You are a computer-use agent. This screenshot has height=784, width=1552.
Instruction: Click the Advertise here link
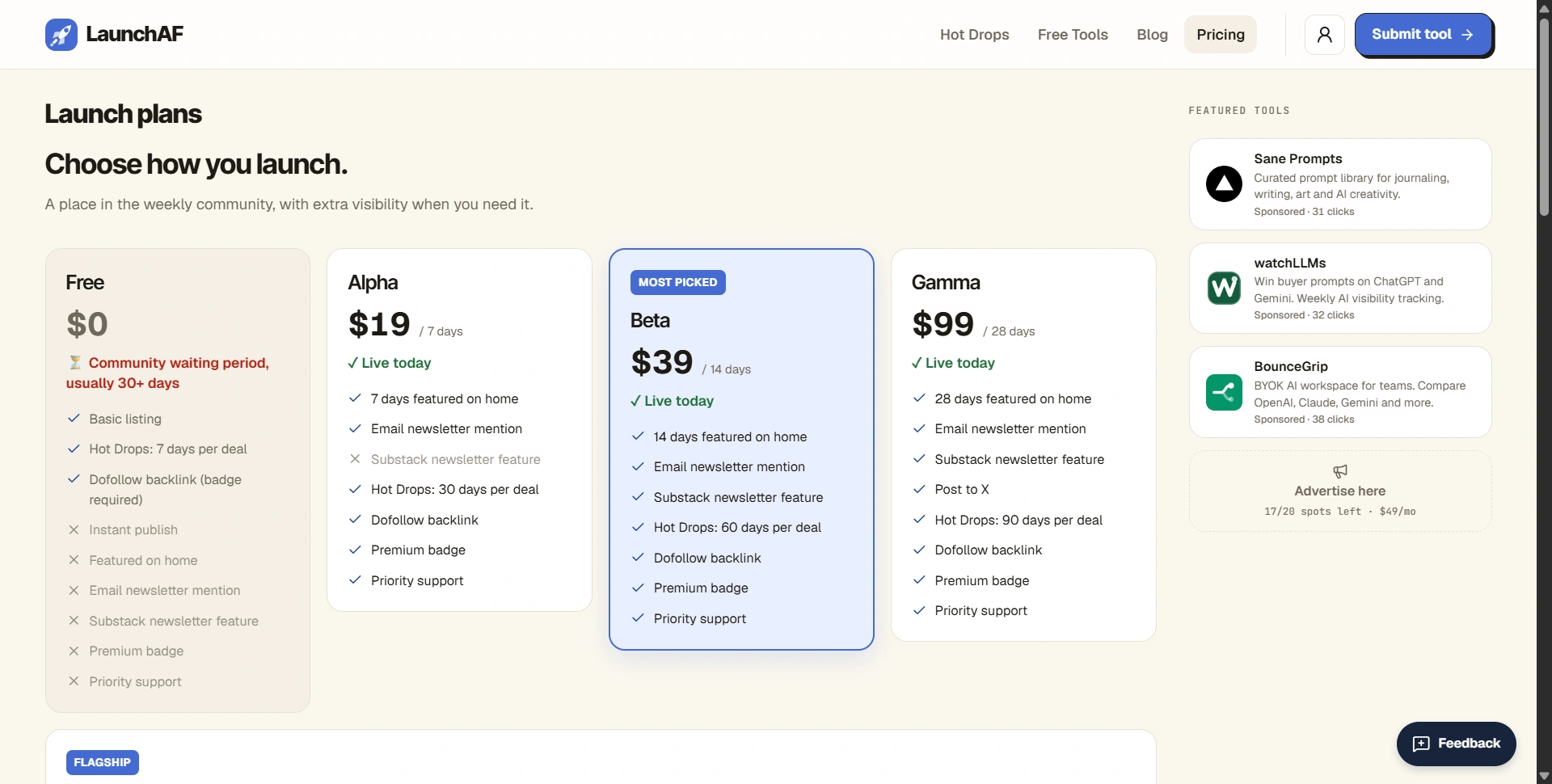(1340, 491)
